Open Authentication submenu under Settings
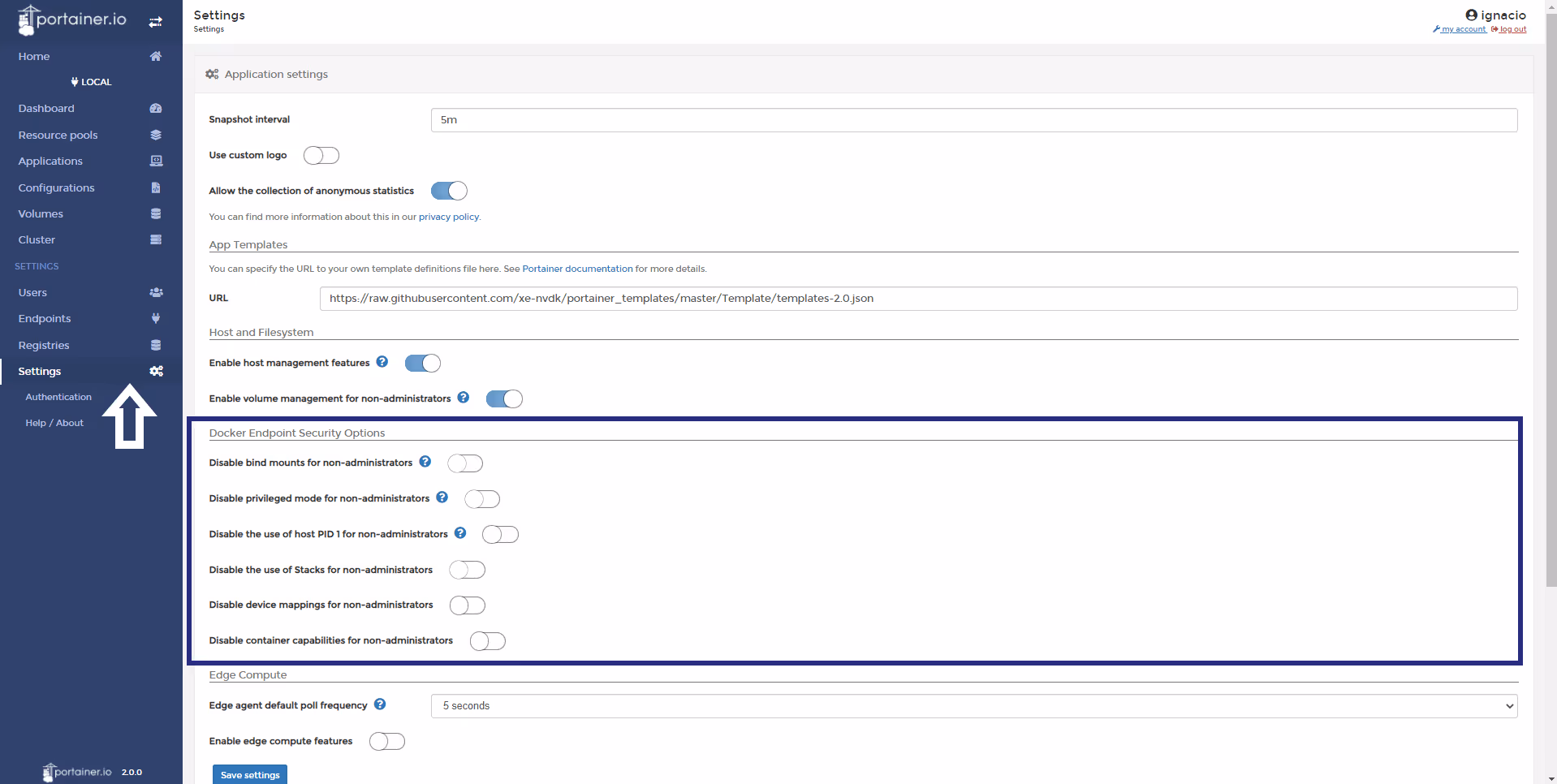This screenshot has height=784, width=1557. 58,397
